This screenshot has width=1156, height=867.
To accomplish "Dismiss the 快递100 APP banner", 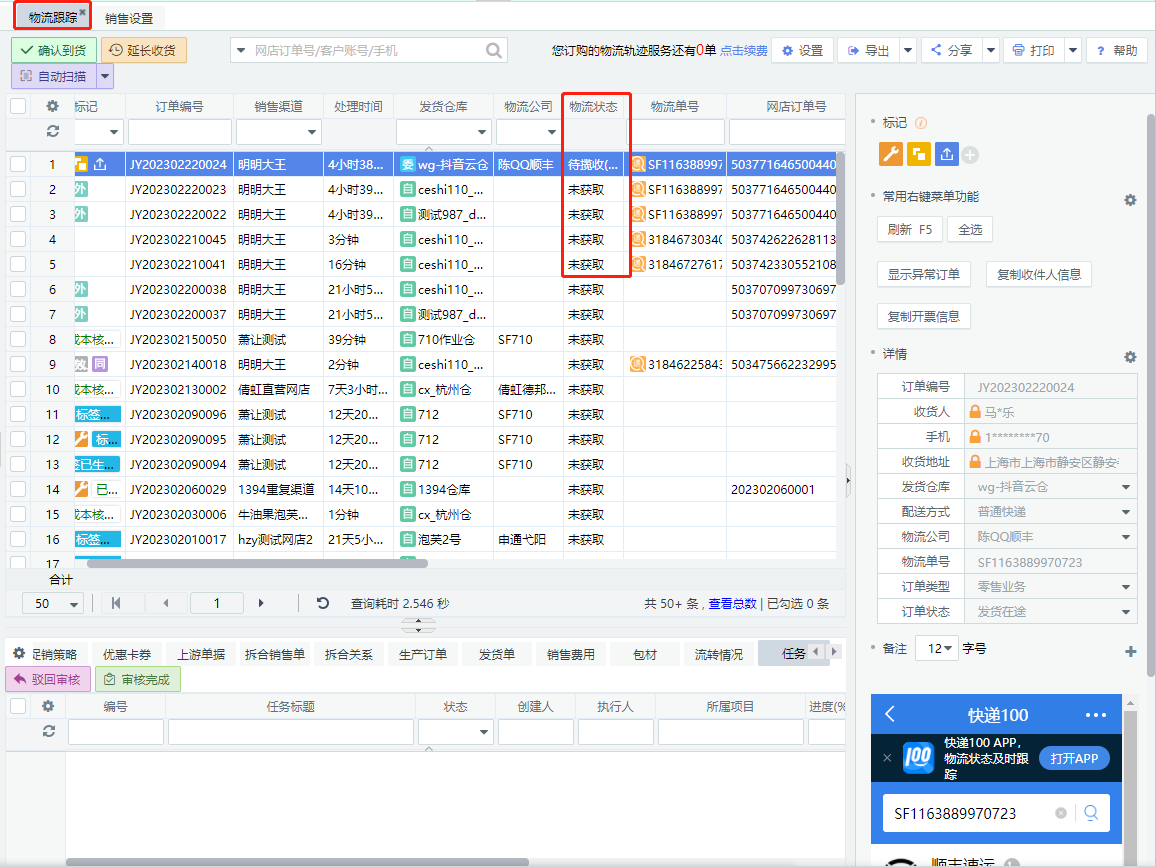I will (887, 758).
